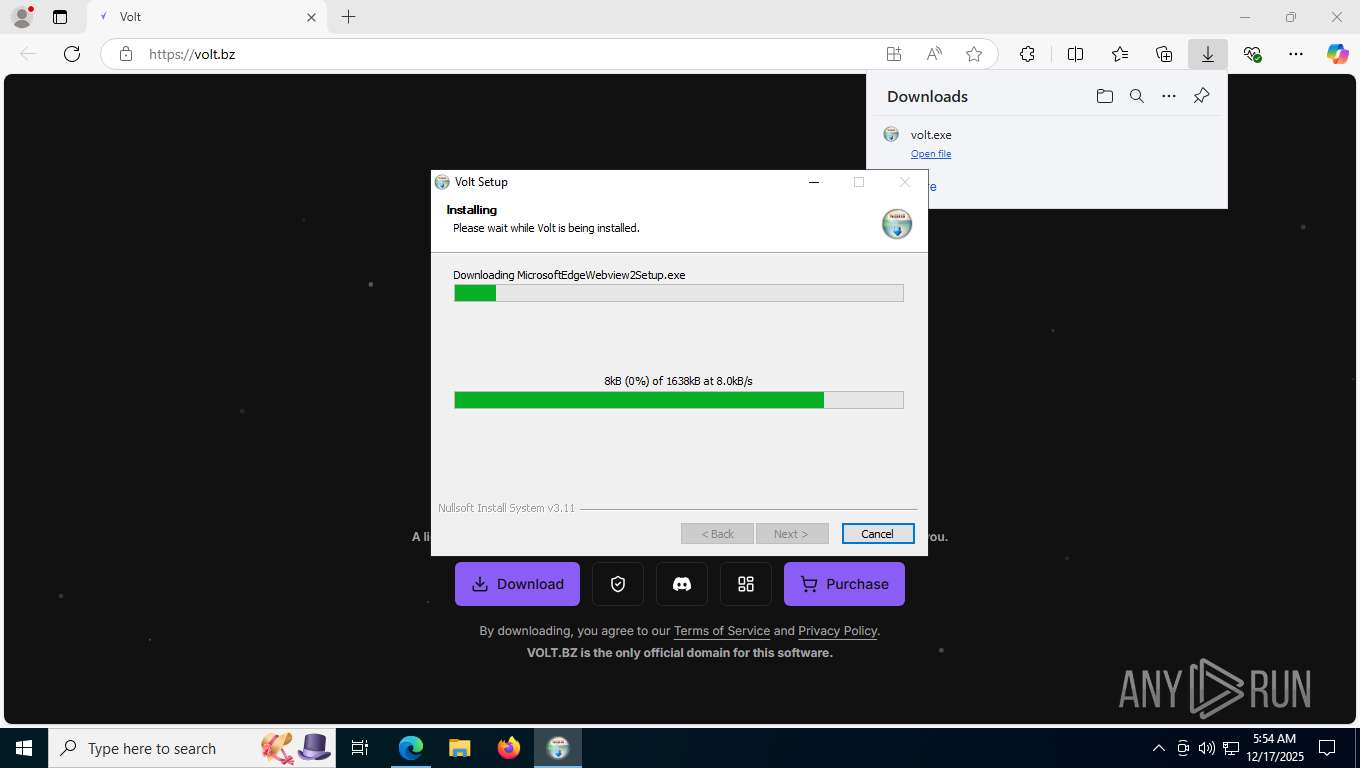Open Edge Settings and more menu
This screenshot has height=768, width=1360.
click(1296, 54)
